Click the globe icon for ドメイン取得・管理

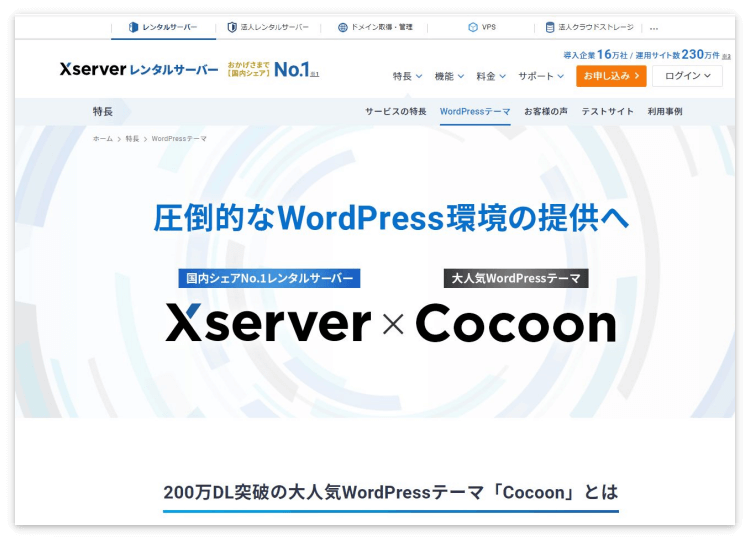pyautogui.click(x=342, y=27)
